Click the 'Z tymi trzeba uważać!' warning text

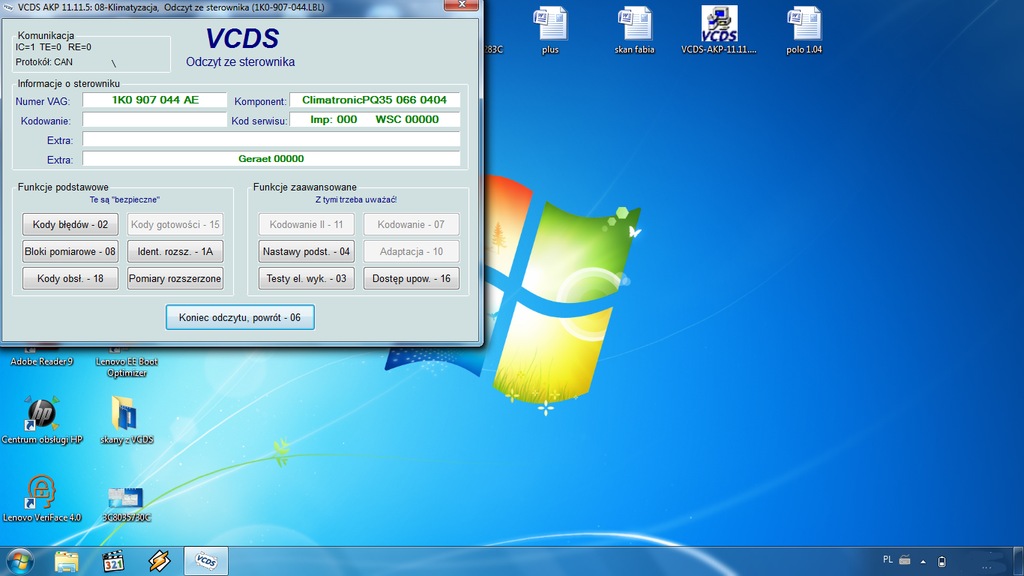coord(356,200)
